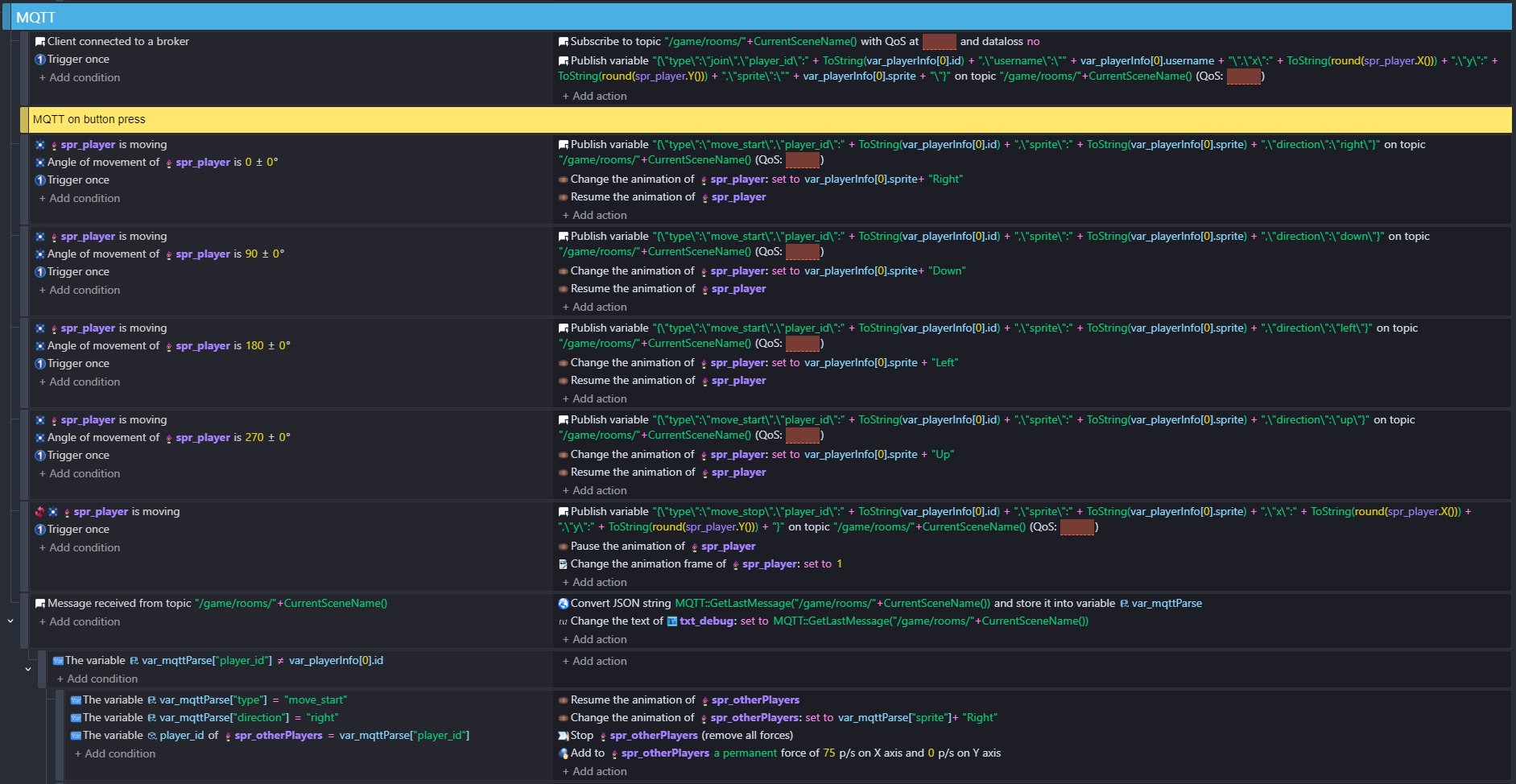Screen dimensions: 1516x784
Task: Click the Subscribe to topic action icon
Action: 564,42
